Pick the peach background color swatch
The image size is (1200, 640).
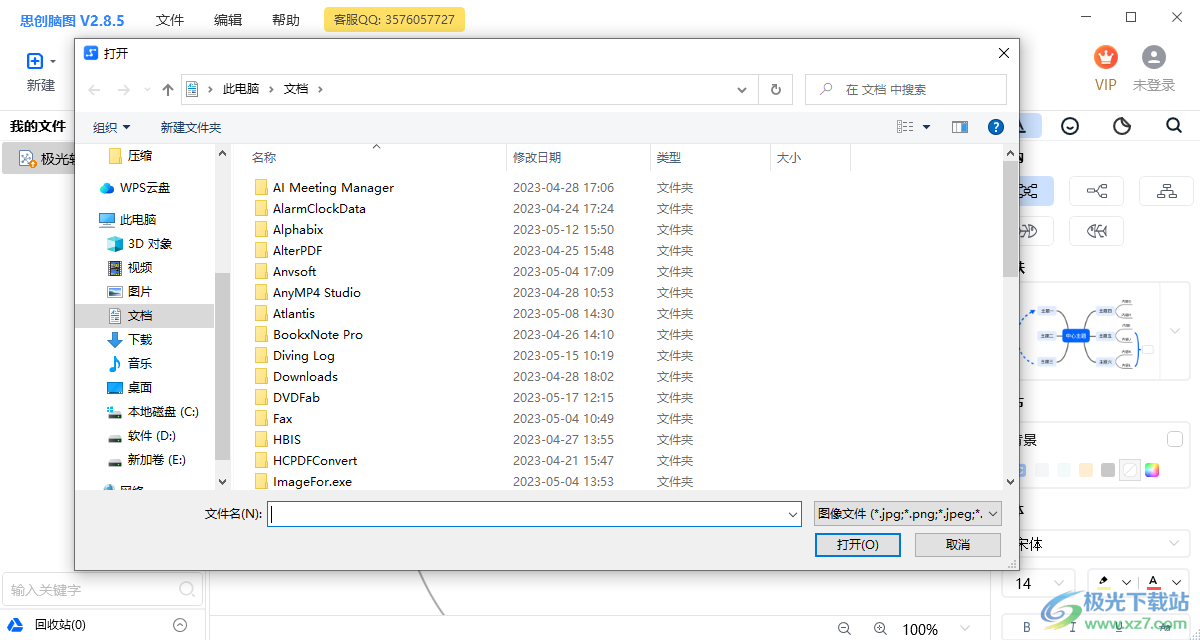[x=1086, y=470]
